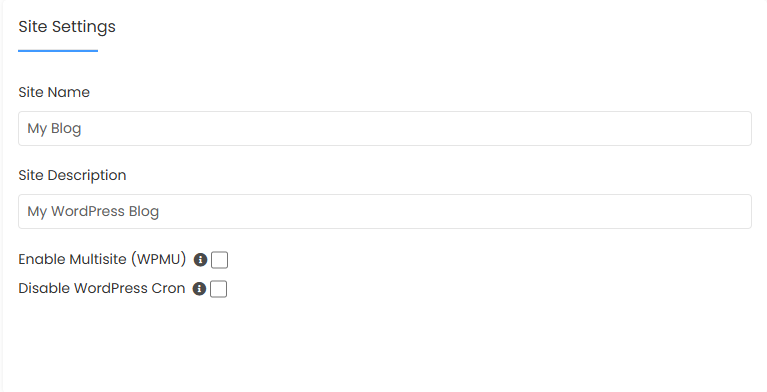Click the word Settings in the heading

pyautogui.click(x=84, y=27)
